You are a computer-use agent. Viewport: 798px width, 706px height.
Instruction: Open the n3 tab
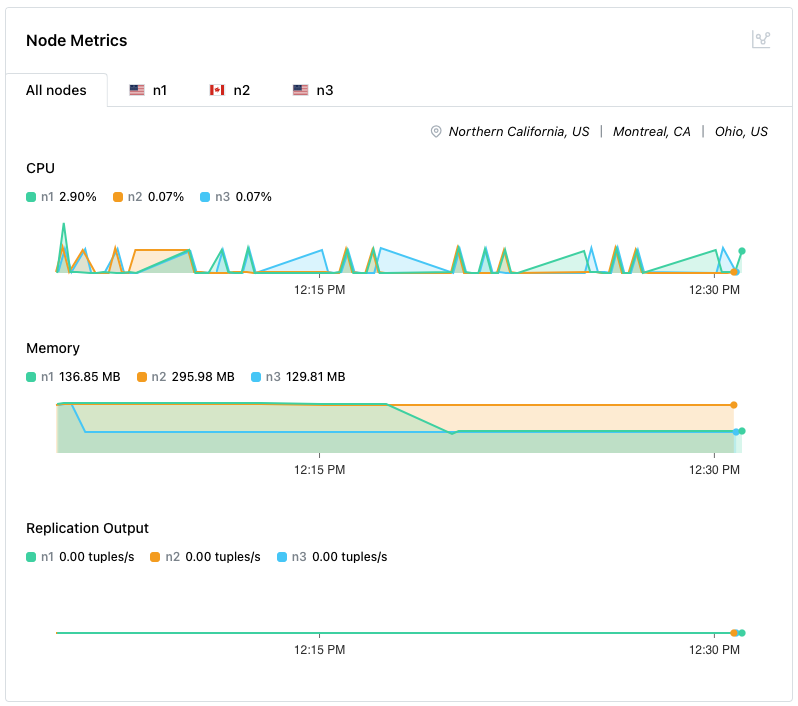(313, 90)
